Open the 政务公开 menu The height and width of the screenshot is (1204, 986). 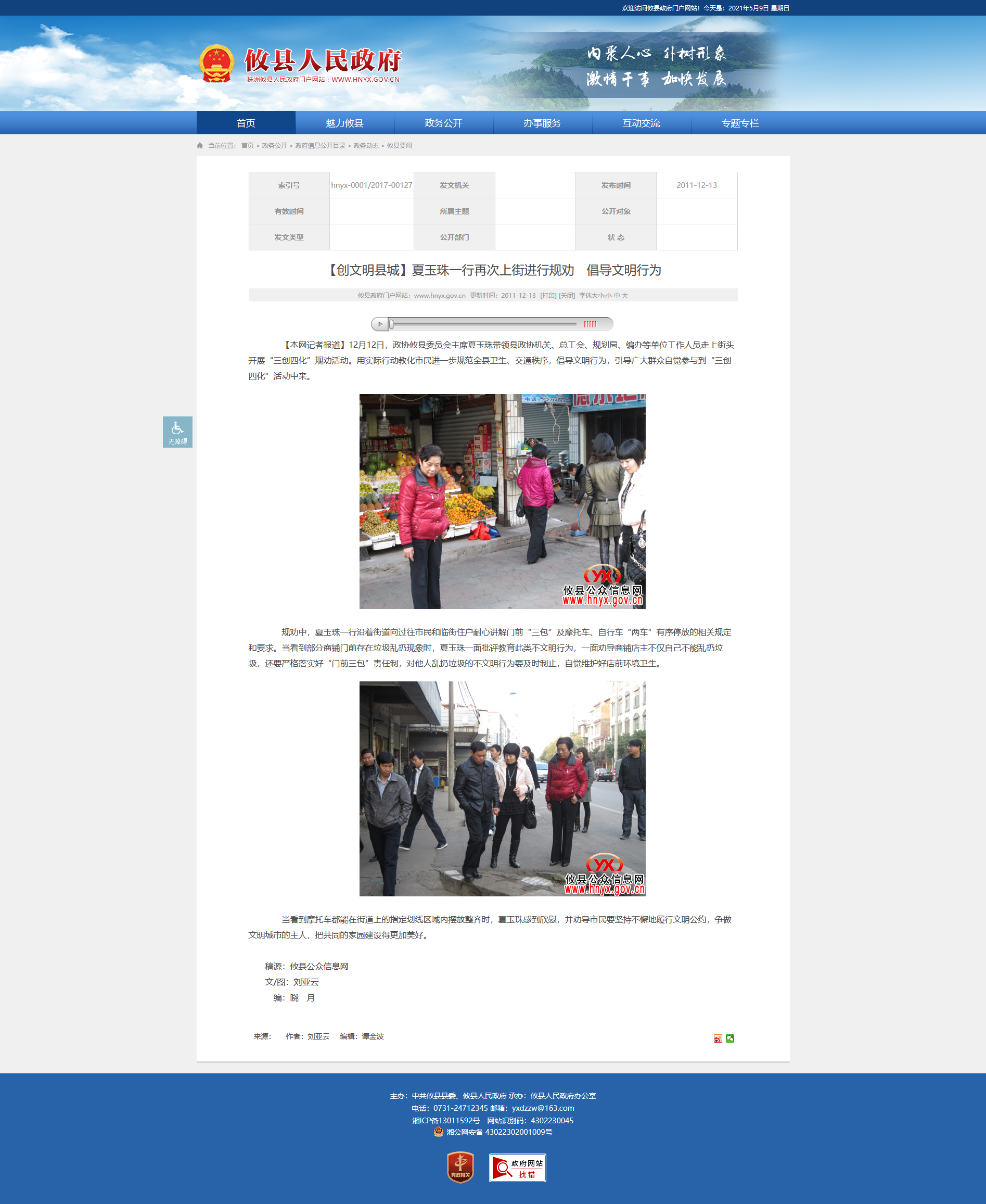point(444,123)
